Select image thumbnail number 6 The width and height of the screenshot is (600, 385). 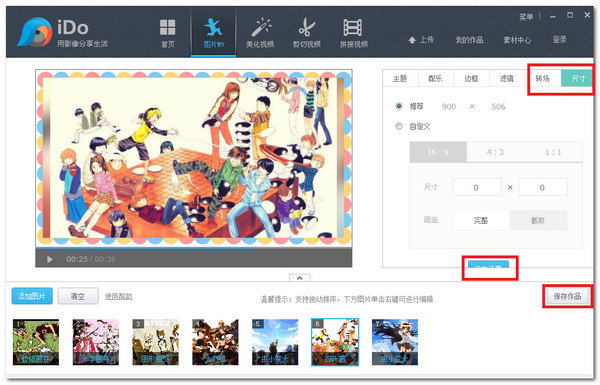click(335, 342)
